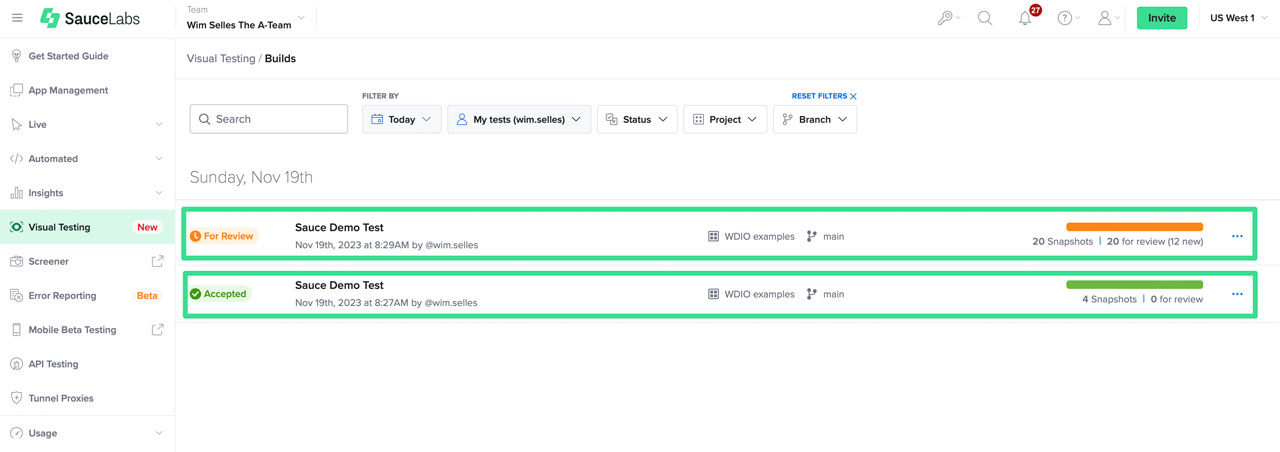Open the notifications bell icon
Viewport: 1280px width, 452px height.
coord(1025,18)
